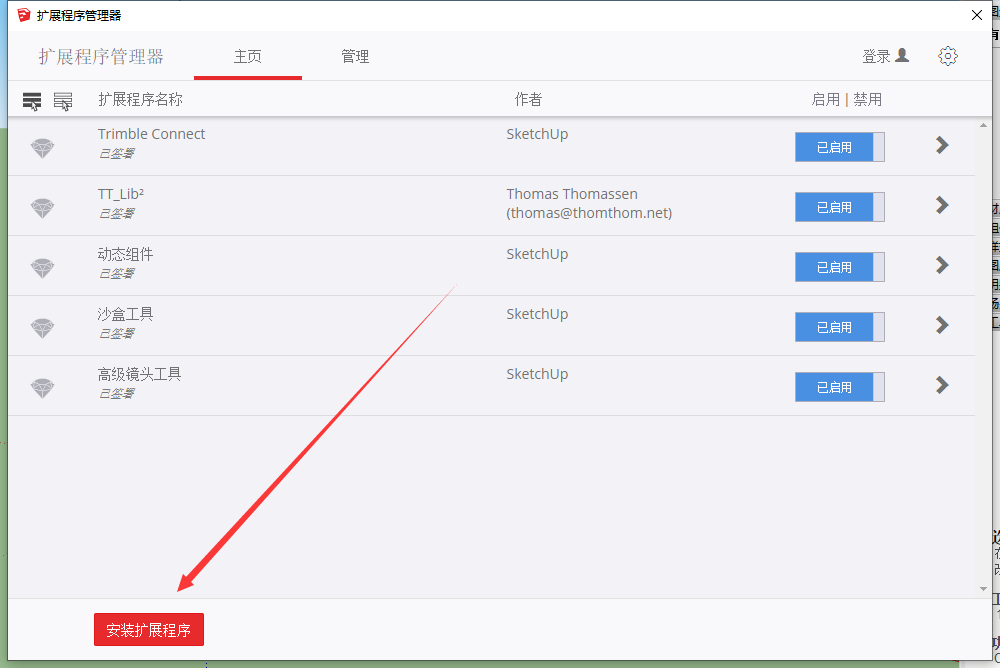This screenshot has height=668, width=1000.
Task: Click 已签署 label under 高级镜头工具
Action: [117, 393]
